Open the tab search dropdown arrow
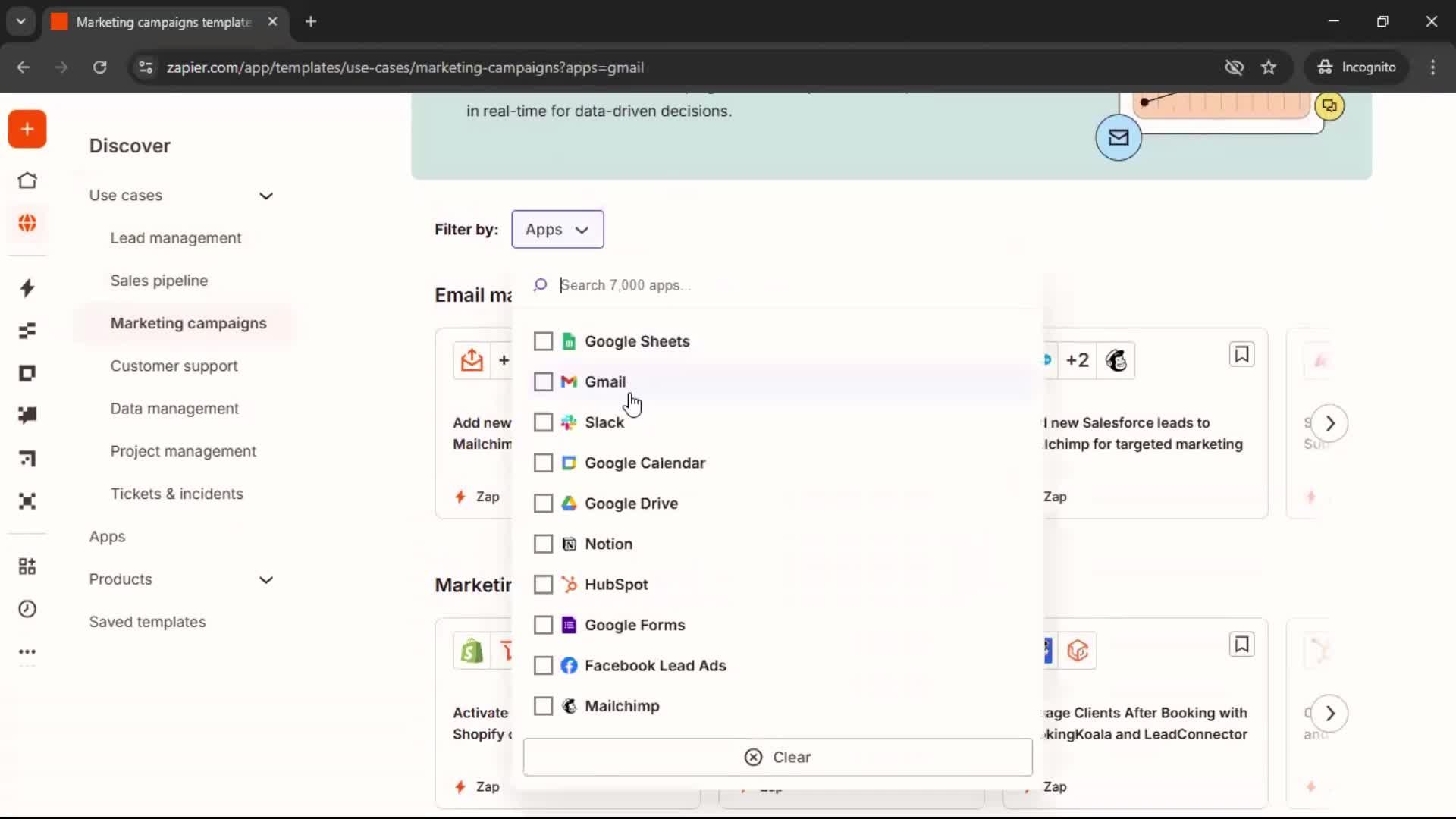The image size is (1456, 819). pyautogui.click(x=21, y=21)
